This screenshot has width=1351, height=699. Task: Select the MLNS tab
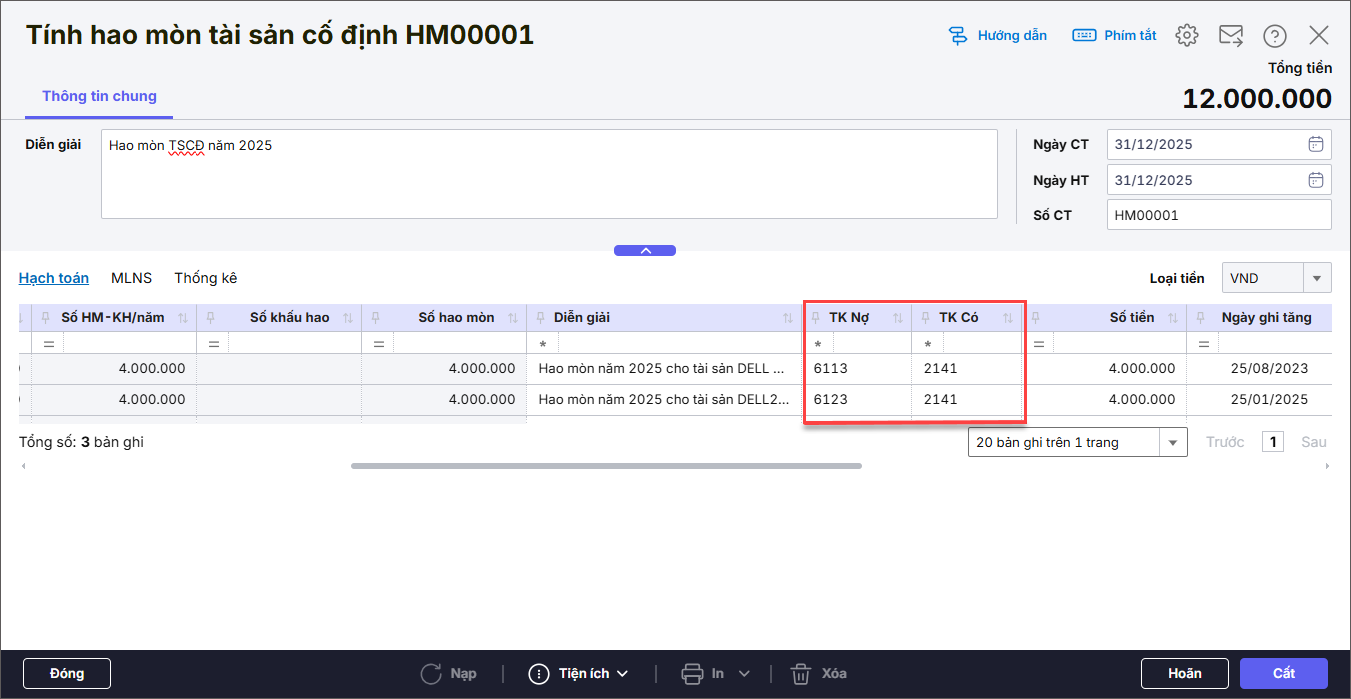(131, 278)
